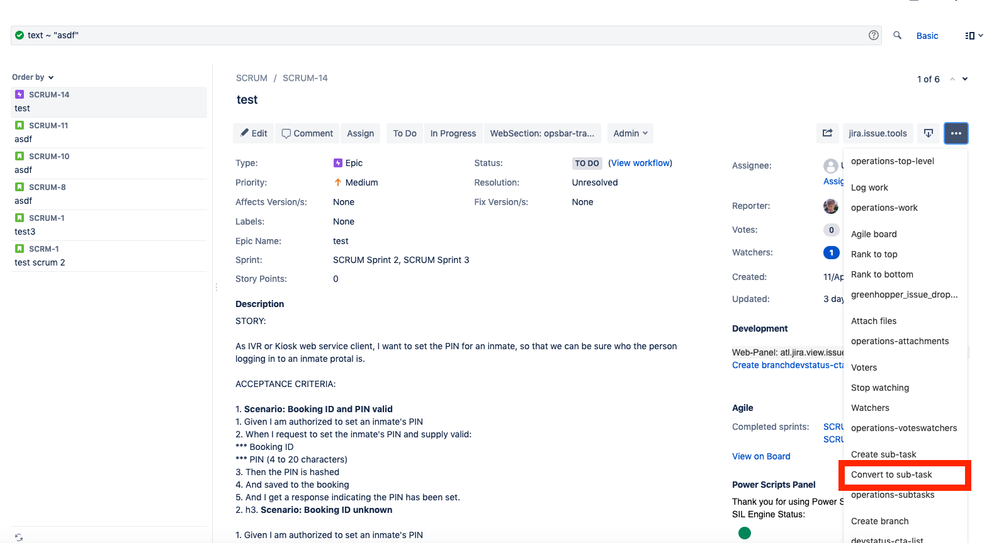Click the jira.issue.tools button

point(877,133)
